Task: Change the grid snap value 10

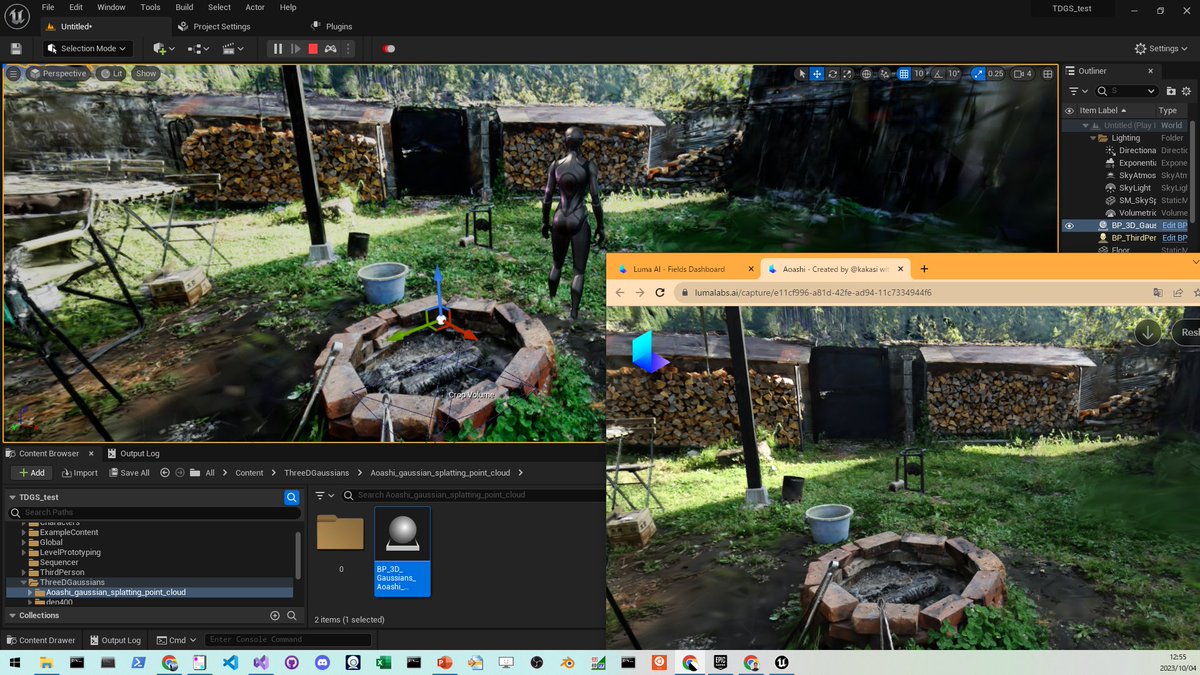Action: tap(921, 73)
